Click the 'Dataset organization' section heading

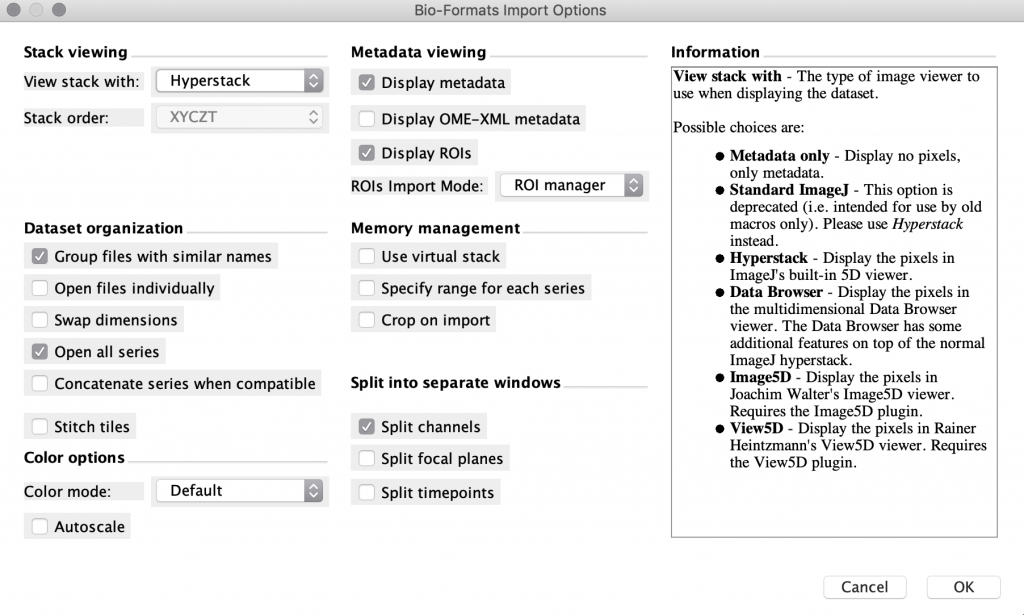click(x=103, y=229)
